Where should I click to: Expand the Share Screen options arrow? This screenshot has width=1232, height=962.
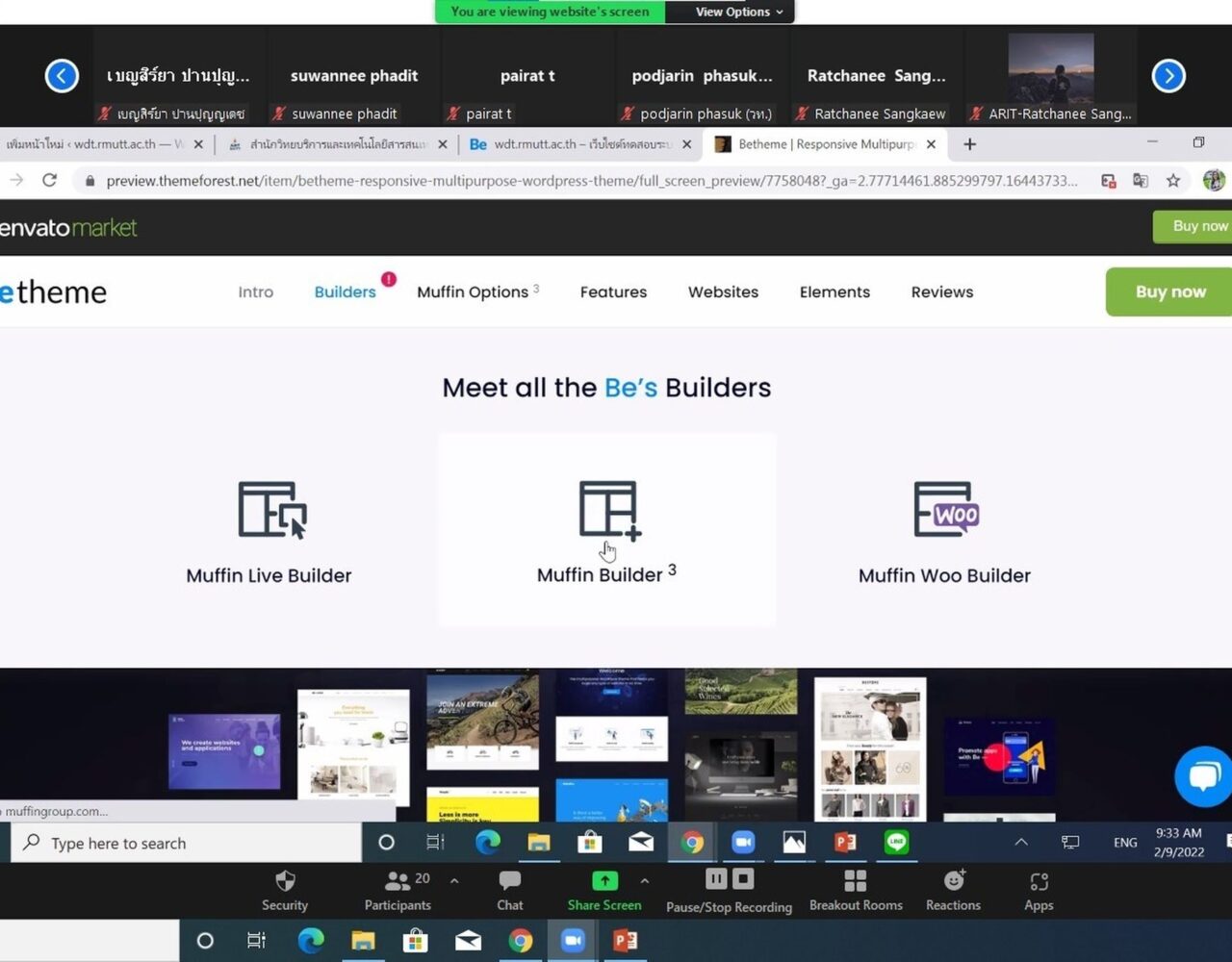point(645,880)
